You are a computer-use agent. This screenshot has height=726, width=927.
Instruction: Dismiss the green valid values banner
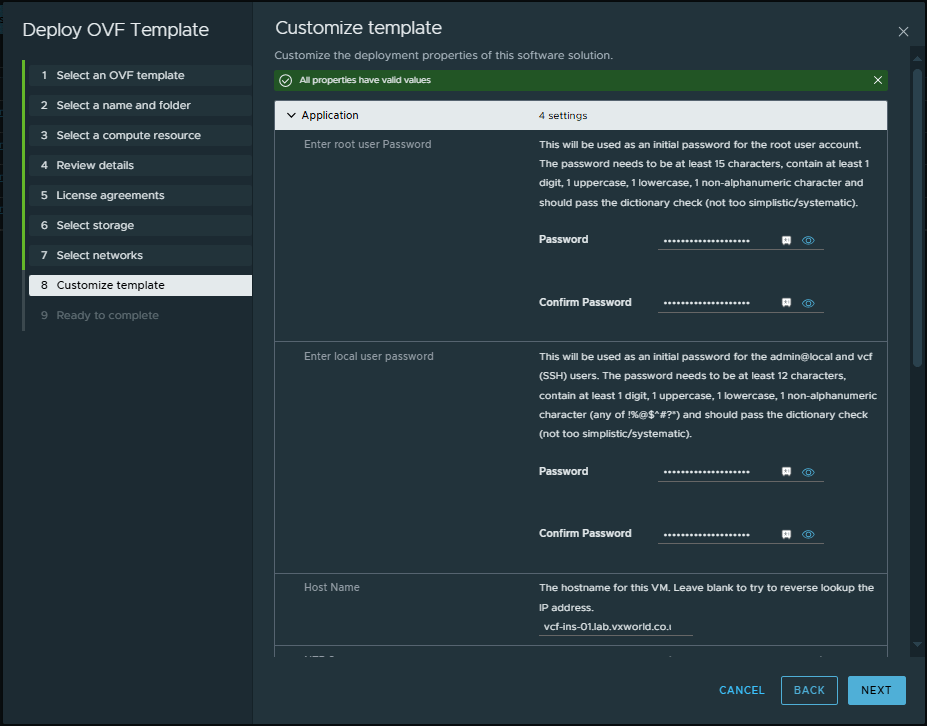877,80
